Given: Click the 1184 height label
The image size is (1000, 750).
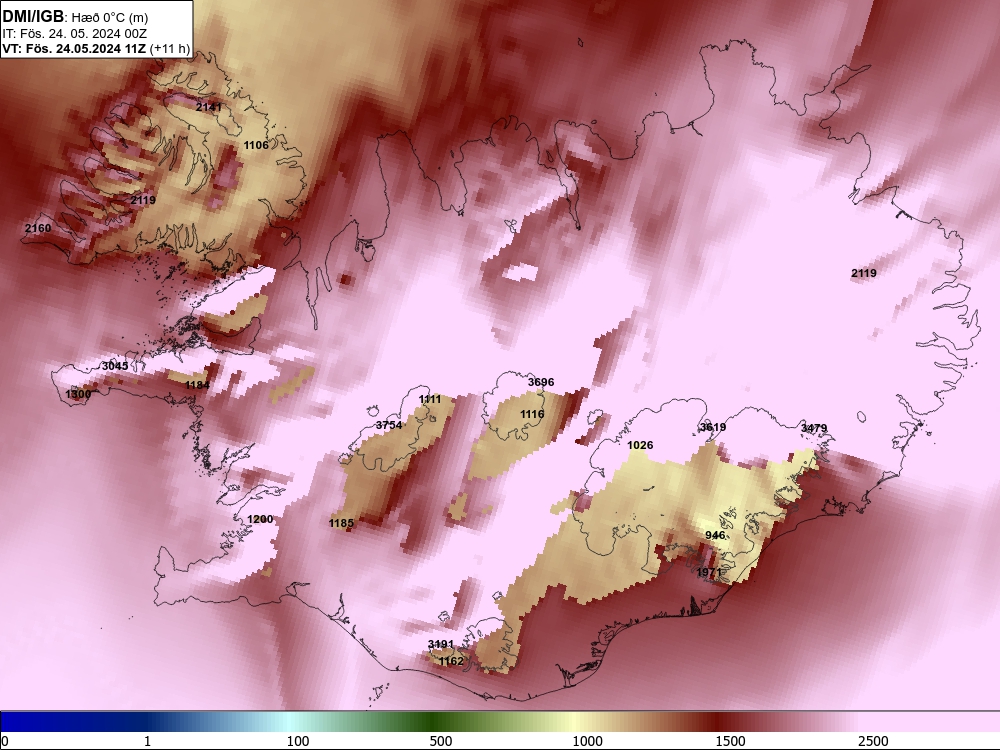Looking at the screenshot, I should click(197, 385).
